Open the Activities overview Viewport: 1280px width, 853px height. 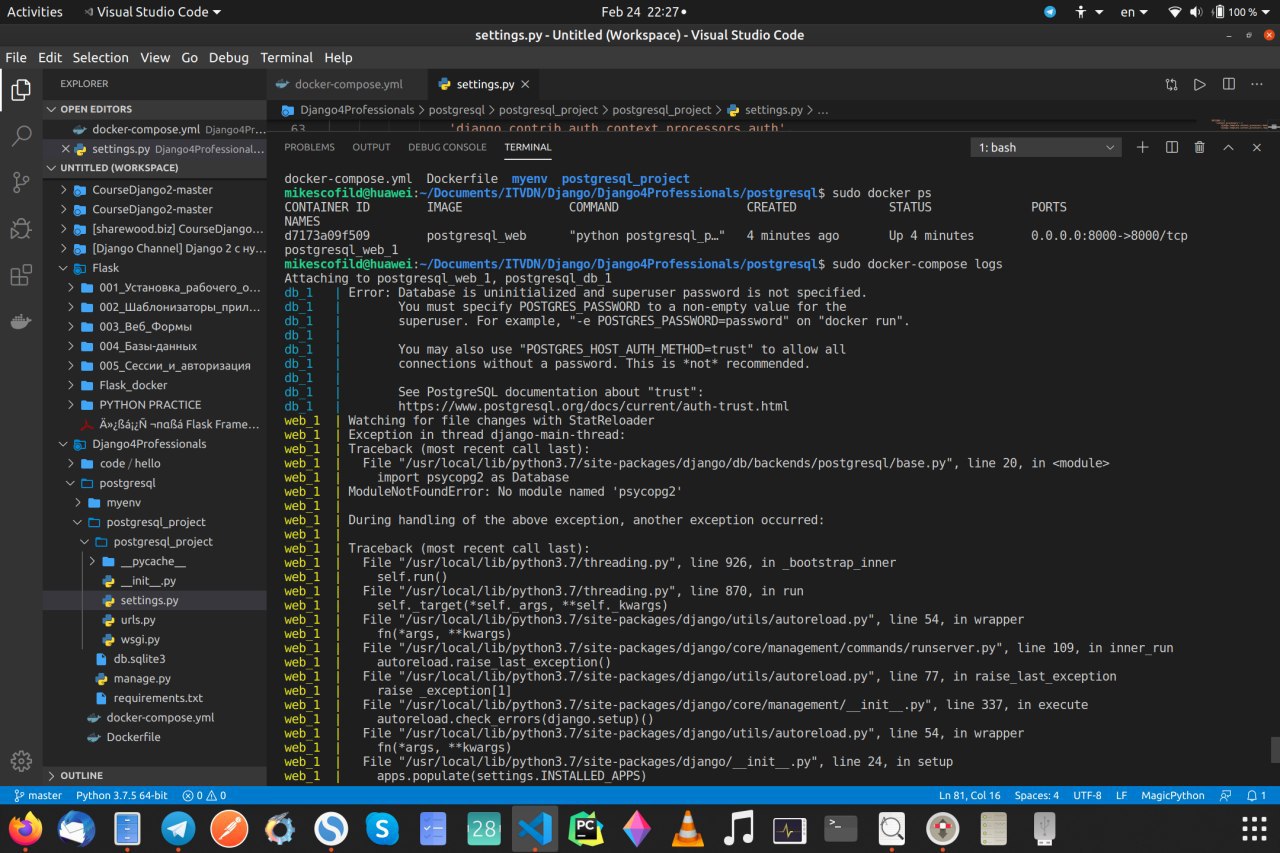click(35, 12)
